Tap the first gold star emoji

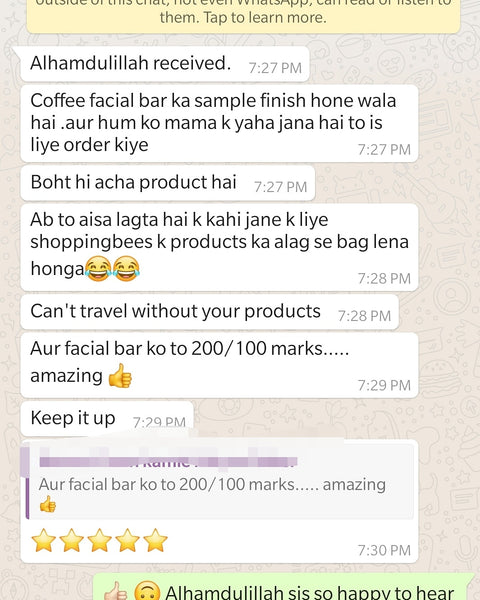click(x=44, y=540)
